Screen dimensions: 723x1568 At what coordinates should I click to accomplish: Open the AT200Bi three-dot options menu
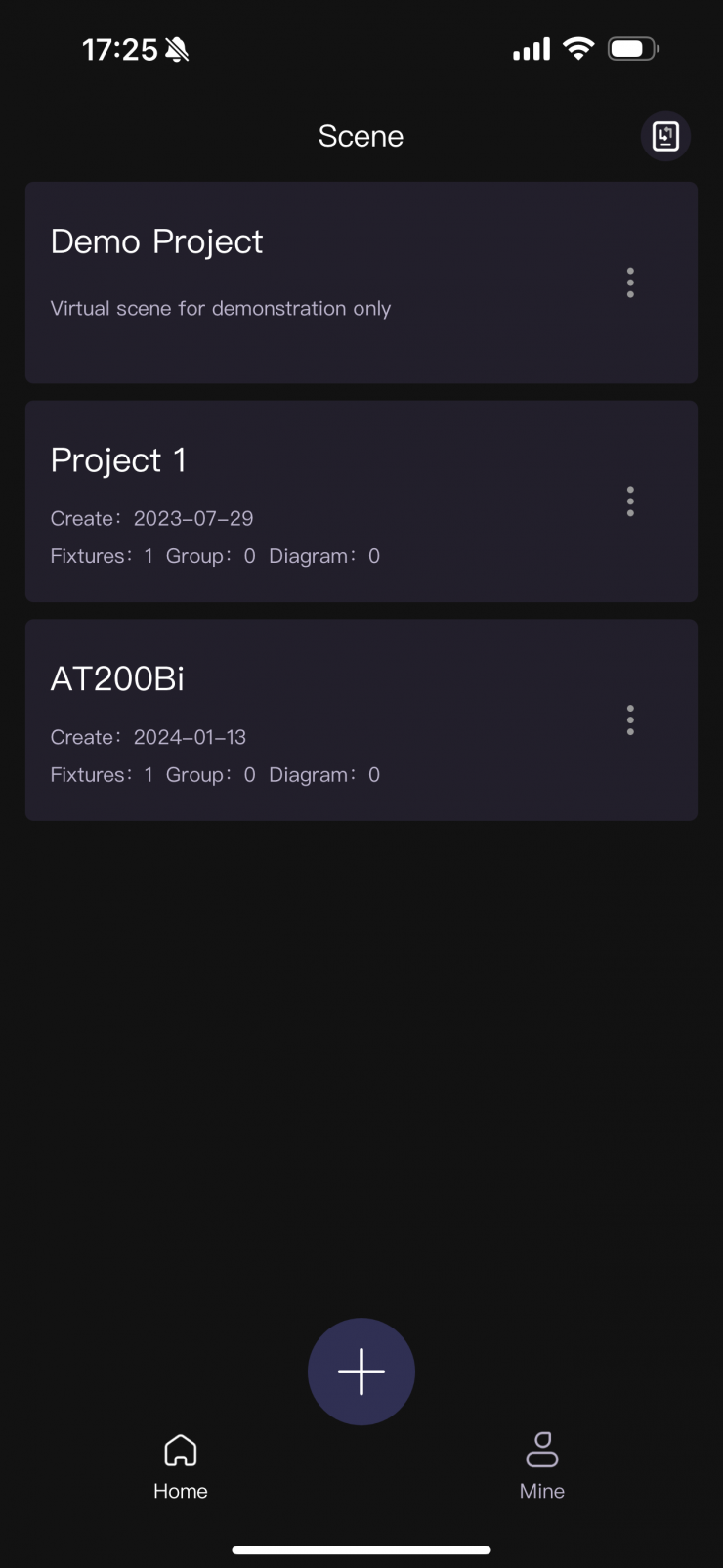point(630,720)
